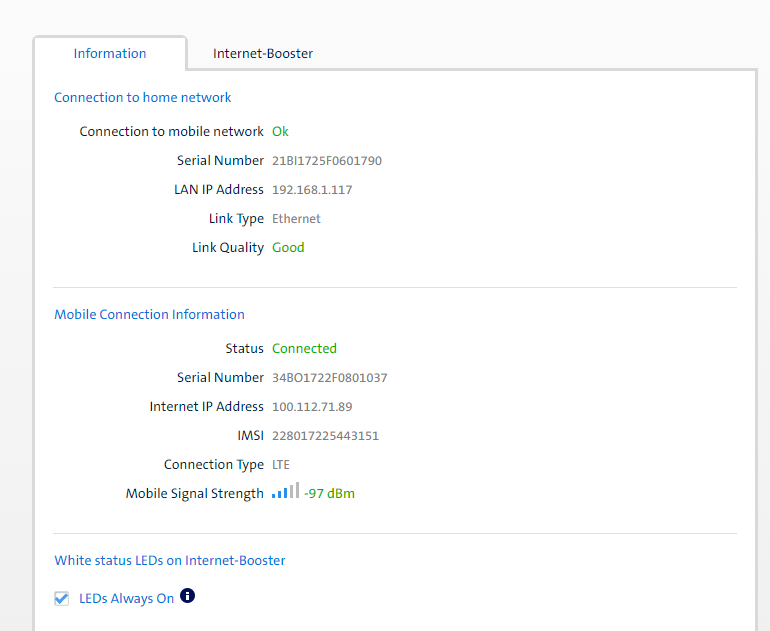
Task: Click the serial number 21BI1725F0601790
Action: coord(327,161)
